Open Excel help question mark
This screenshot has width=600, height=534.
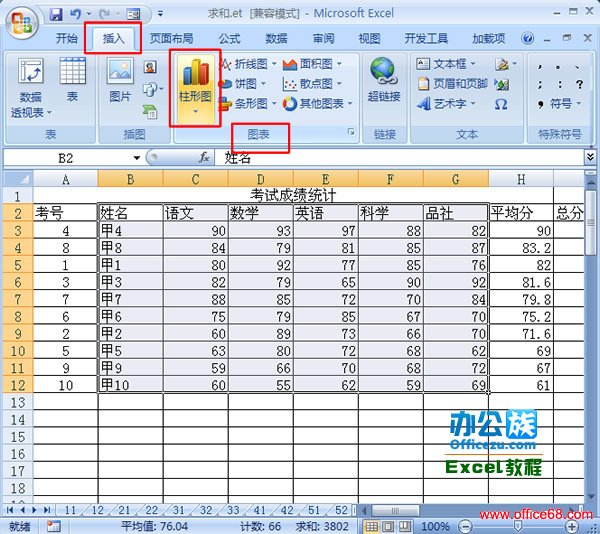[528, 38]
